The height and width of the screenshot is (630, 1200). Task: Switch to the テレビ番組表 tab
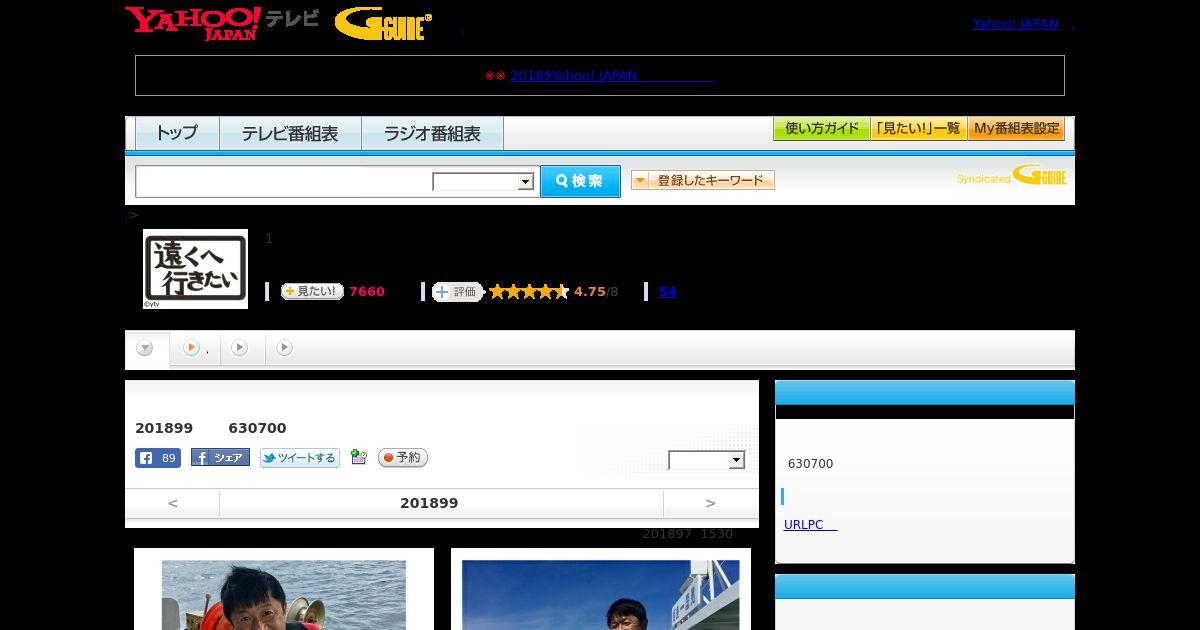coord(290,133)
